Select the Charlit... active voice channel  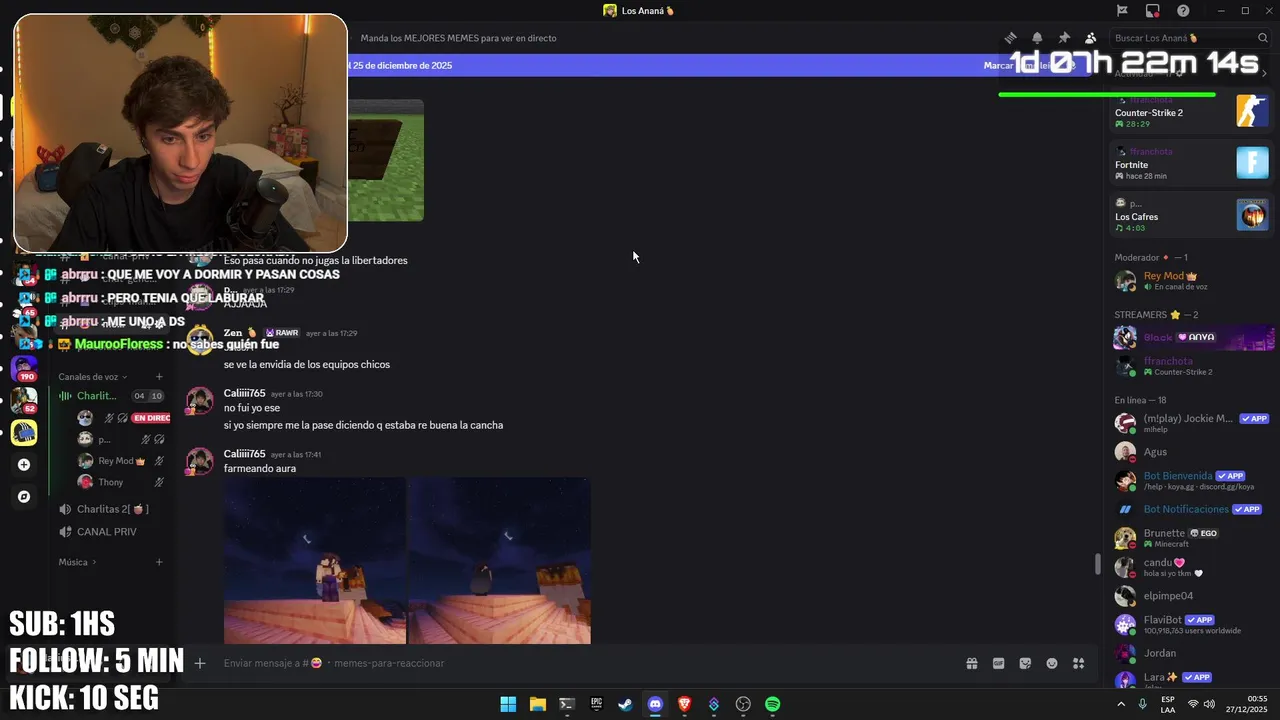[x=111, y=396]
